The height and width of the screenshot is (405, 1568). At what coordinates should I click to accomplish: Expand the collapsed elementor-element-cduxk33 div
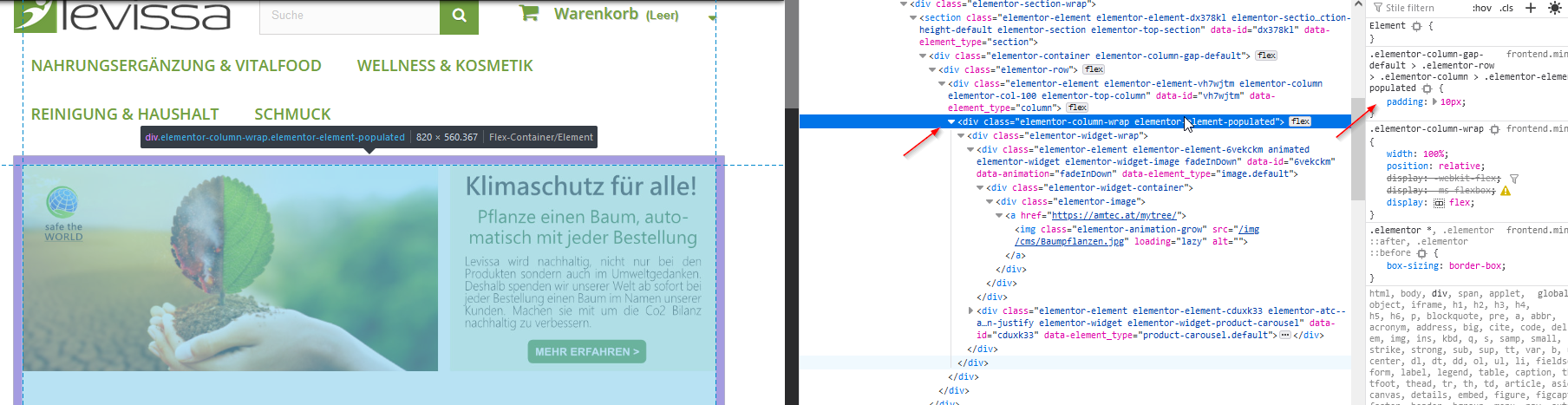tap(970, 310)
